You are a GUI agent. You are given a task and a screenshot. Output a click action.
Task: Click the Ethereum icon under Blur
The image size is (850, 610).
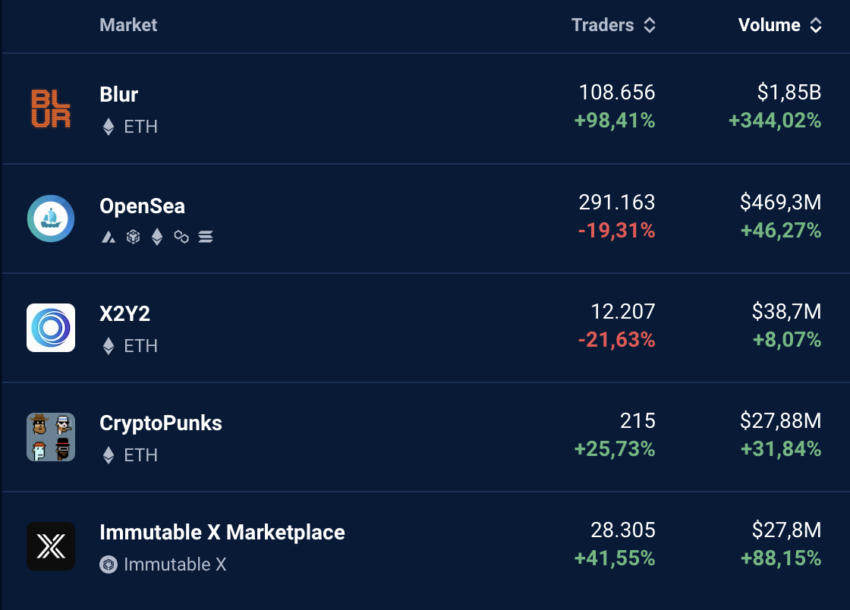point(108,127)
